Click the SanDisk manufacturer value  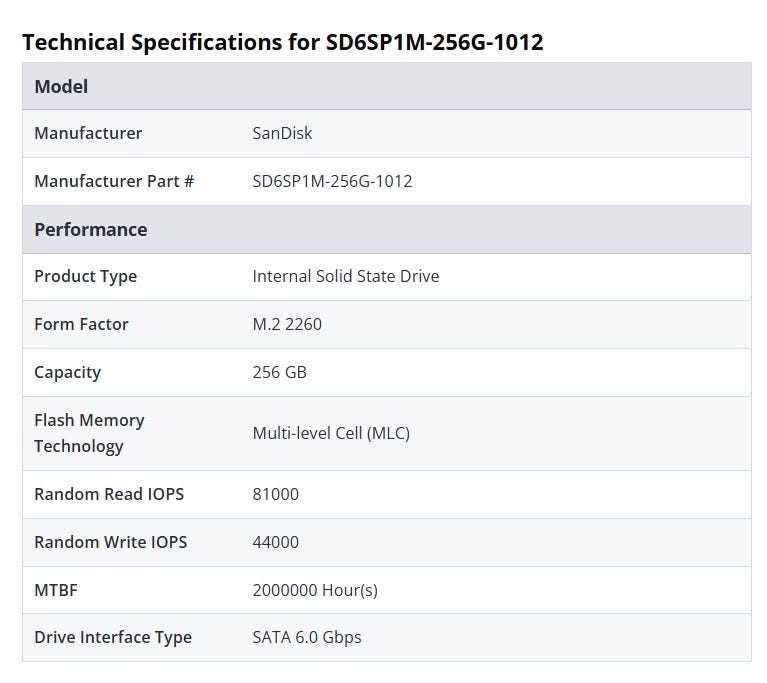click(282, 133)
